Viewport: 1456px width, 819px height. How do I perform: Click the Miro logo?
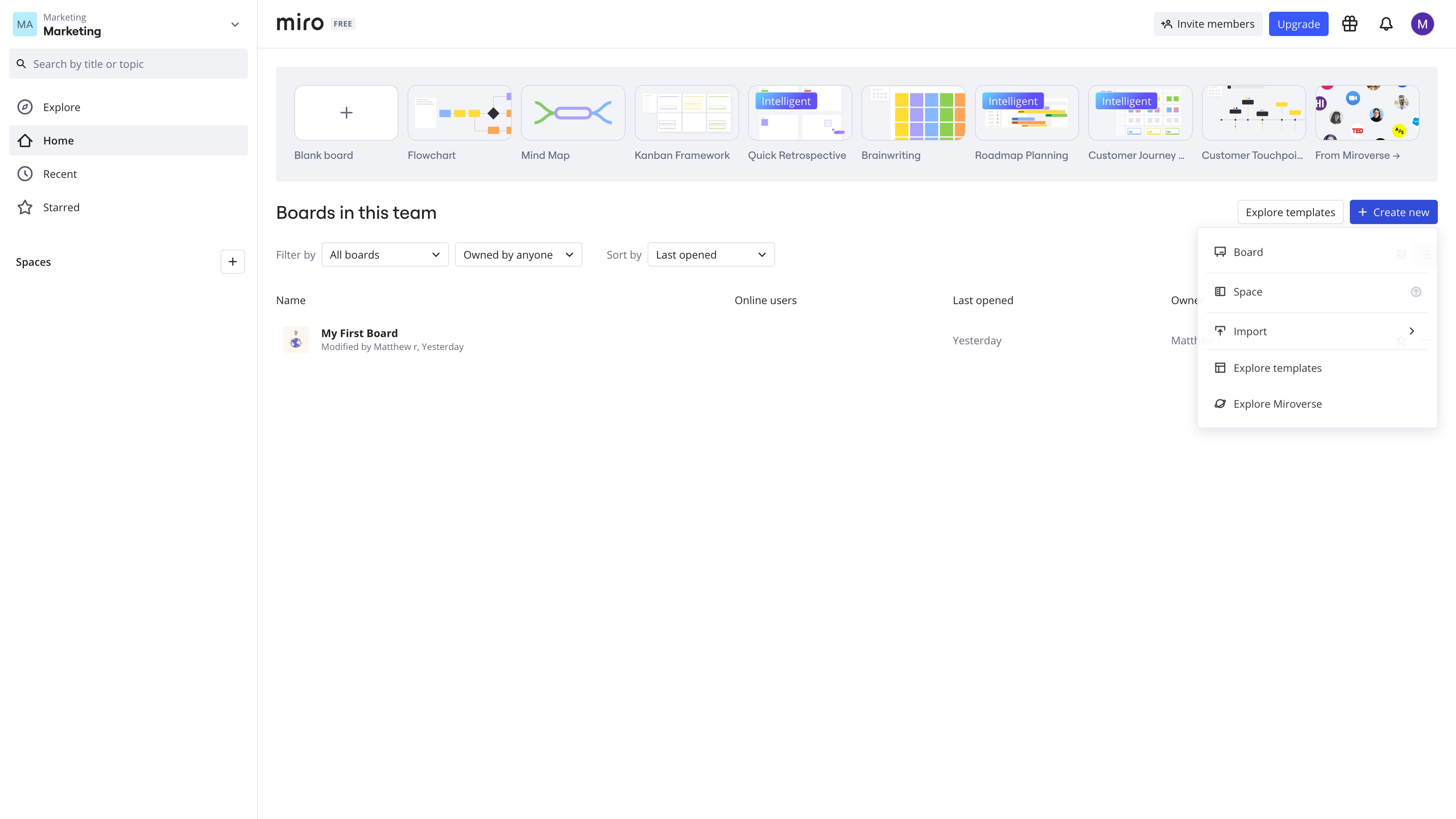(300, 23)
